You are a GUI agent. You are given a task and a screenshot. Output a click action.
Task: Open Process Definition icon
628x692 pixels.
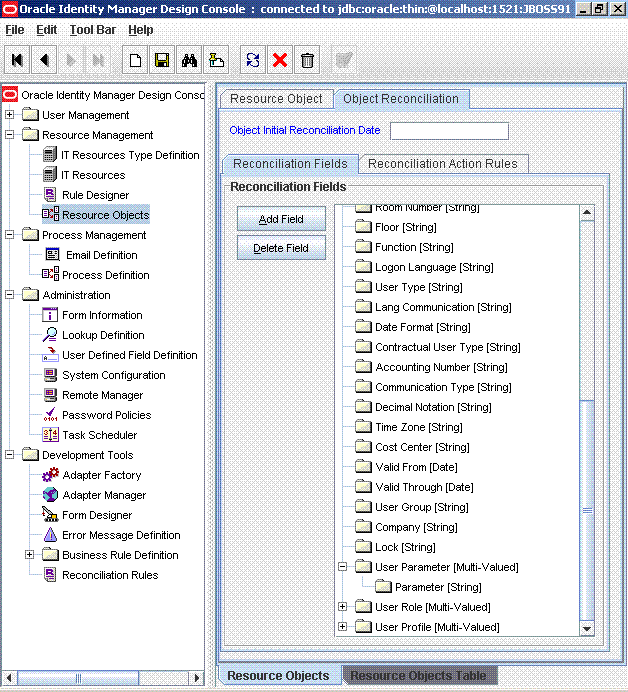tap(50, 275)
